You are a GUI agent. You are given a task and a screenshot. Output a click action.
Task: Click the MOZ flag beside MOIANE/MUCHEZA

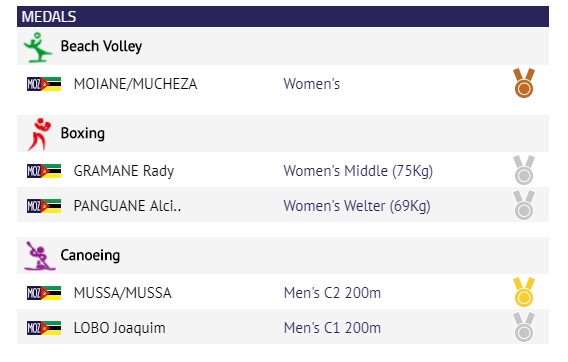click(x=44, y=84)
